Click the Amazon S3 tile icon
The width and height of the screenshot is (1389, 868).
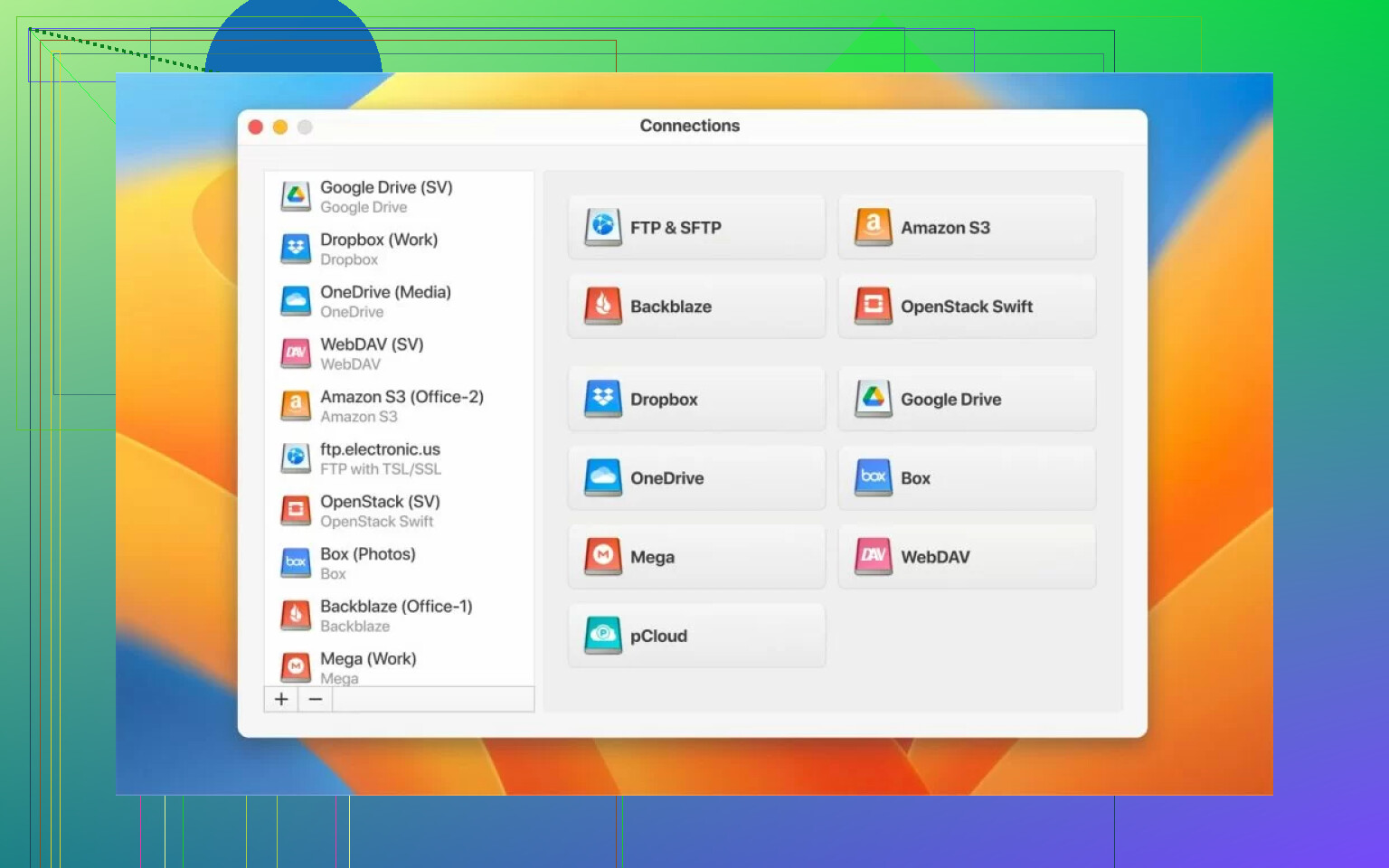(x=874, y=227)
